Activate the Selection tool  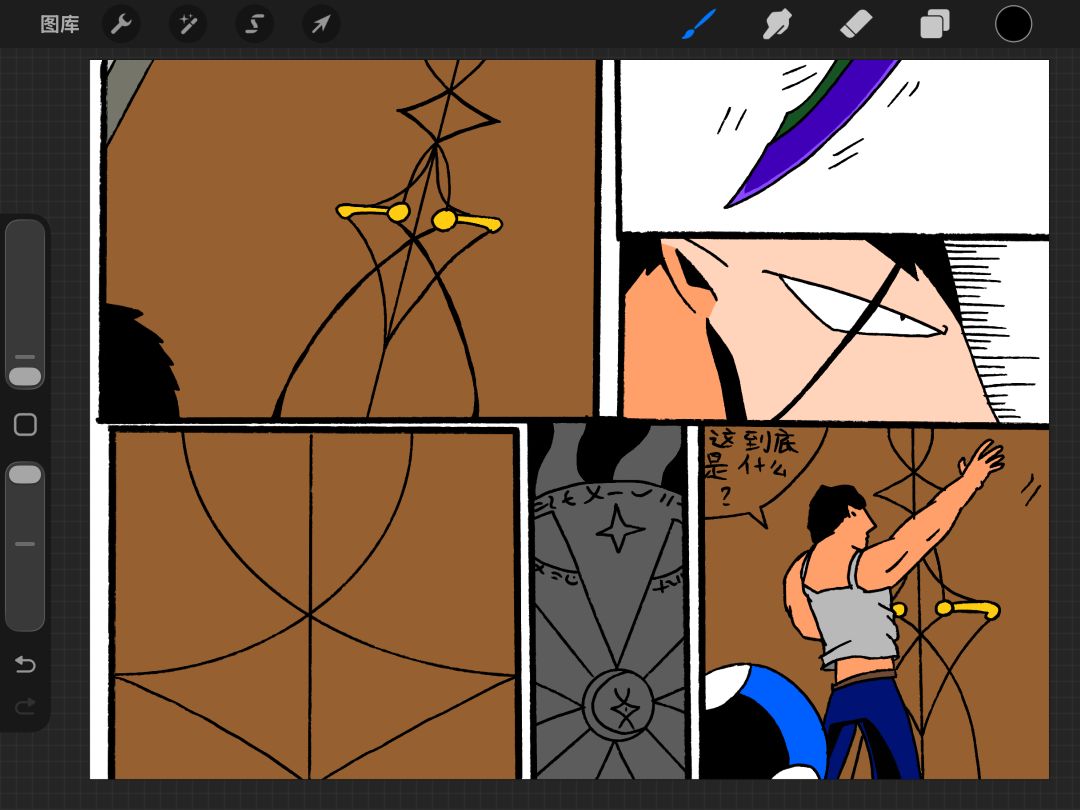click(x=255, y=25)
